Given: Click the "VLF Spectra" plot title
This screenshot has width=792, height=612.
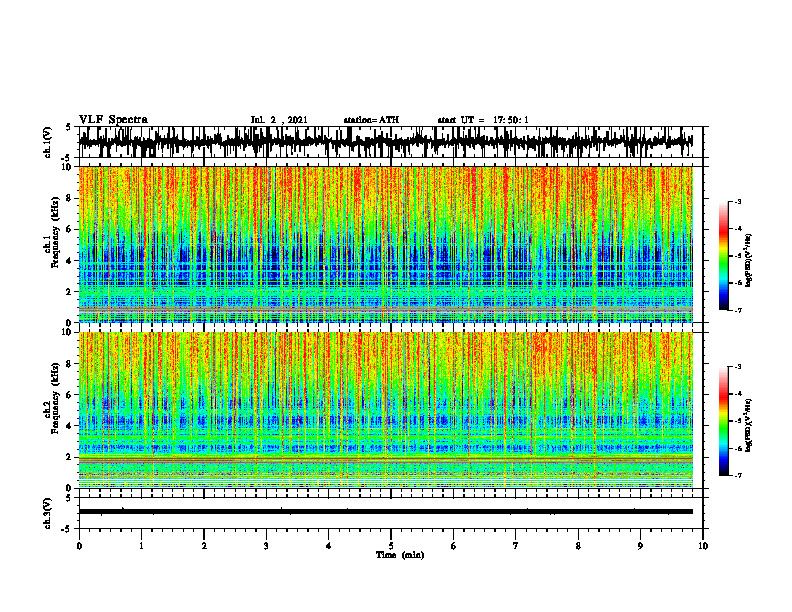Looking at the screenshot, I should coord(113,120).
